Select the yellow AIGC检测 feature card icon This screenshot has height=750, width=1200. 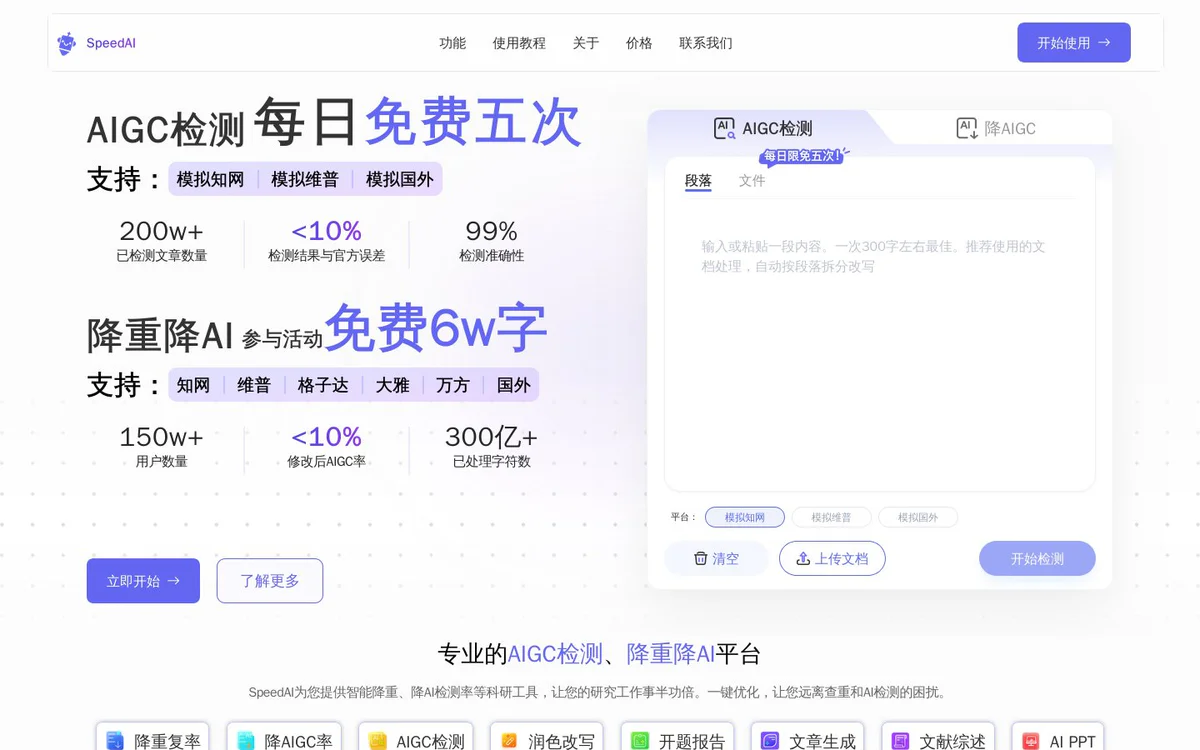tap(377, 741)
